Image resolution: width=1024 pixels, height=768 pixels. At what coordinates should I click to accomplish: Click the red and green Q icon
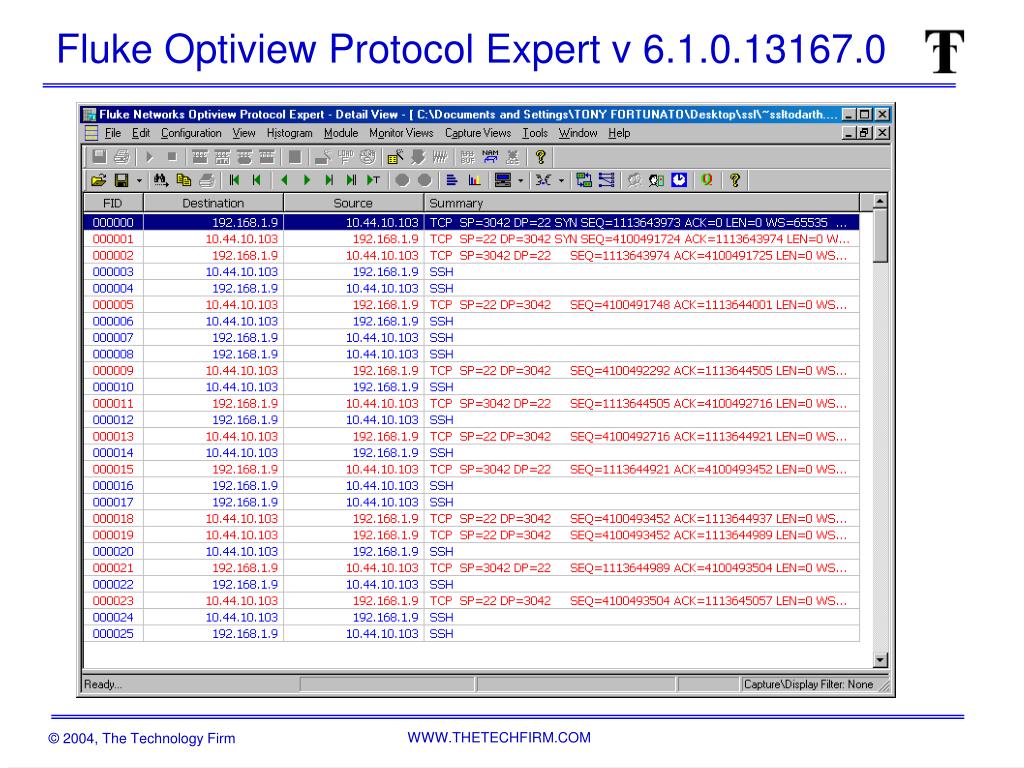[x=707, y=180]
